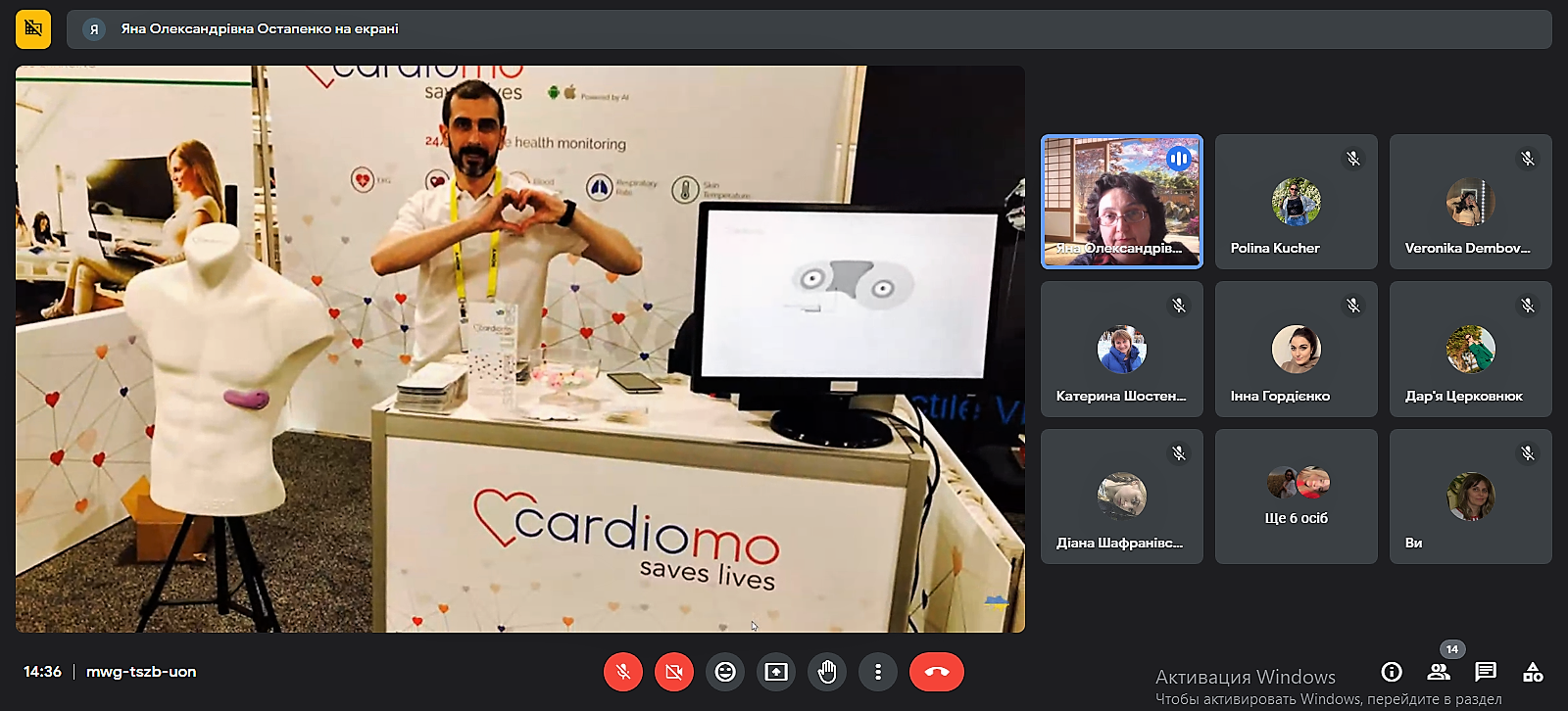This screenshot has width=1568, height=711.
Task: Click the Я avatar in presenter banner
Action: [94, 29]
